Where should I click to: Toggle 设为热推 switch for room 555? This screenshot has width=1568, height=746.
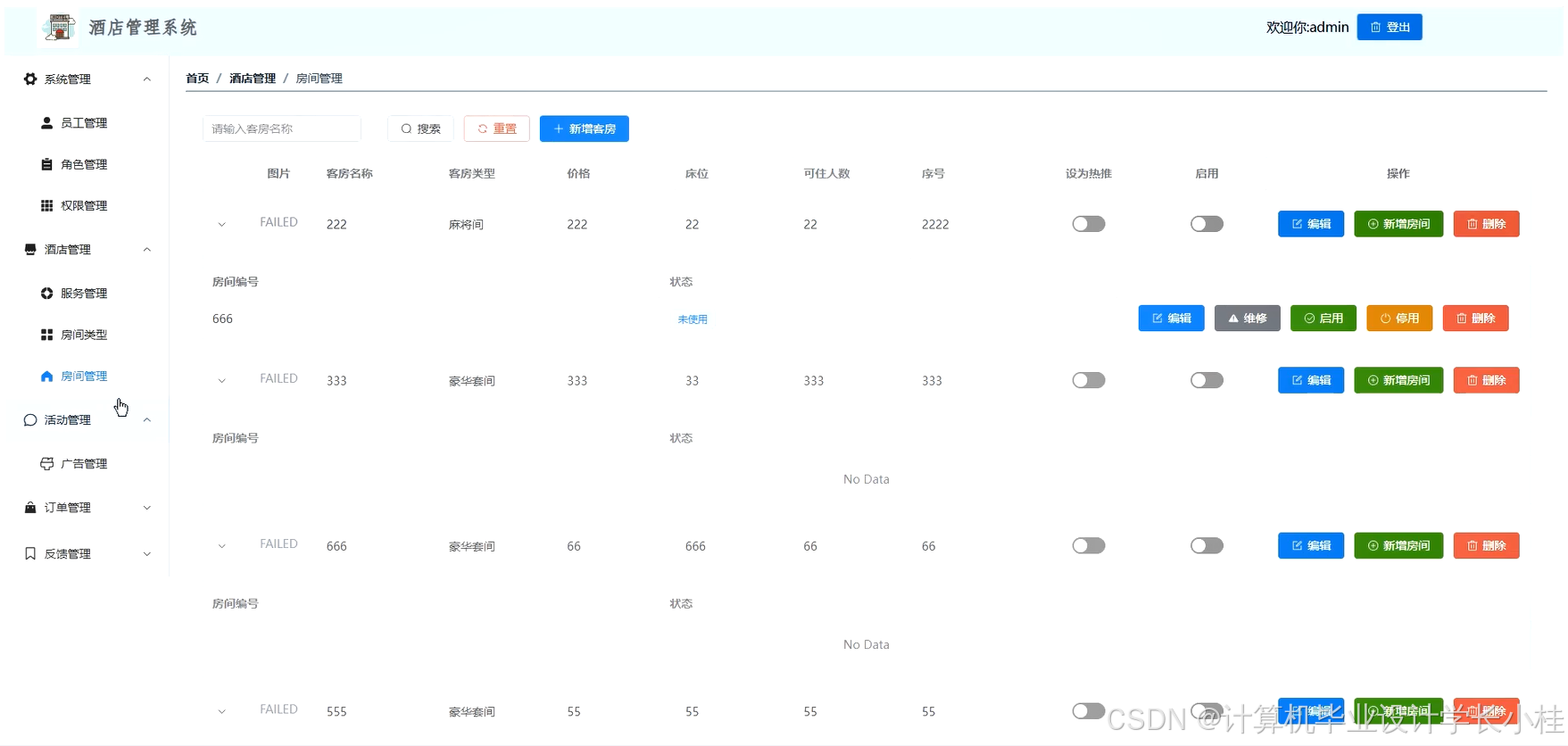click(x=1089, y=711)
